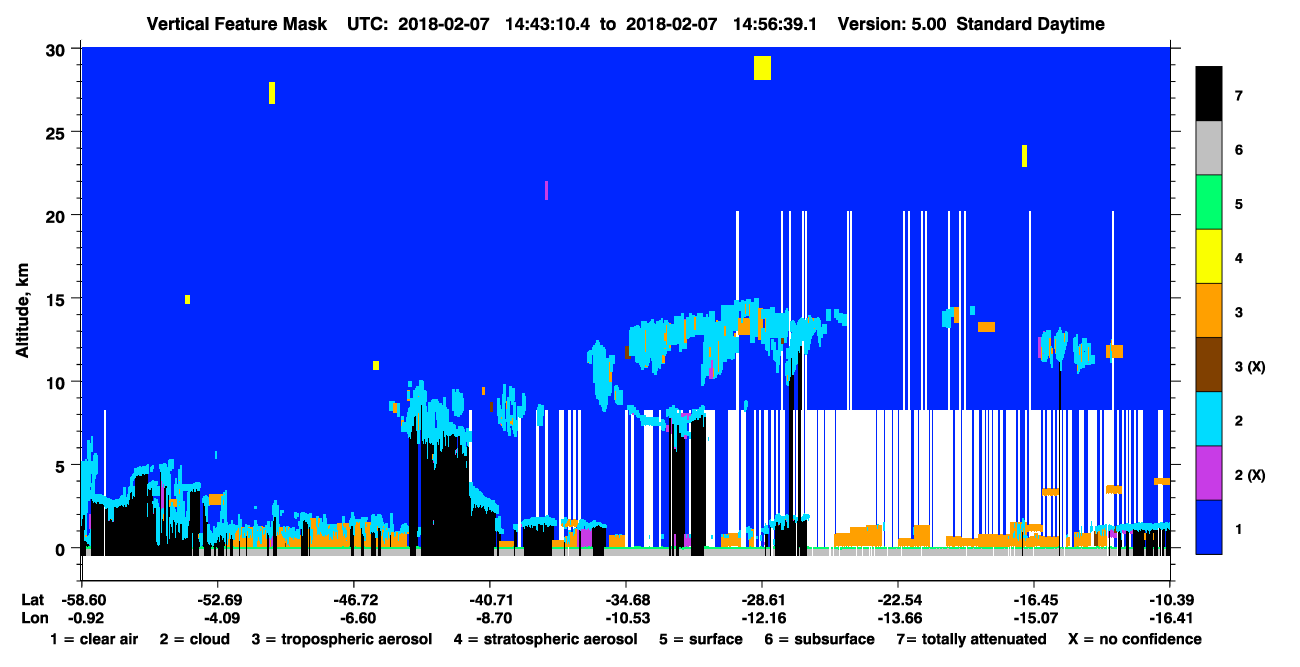Click longitude value '-13.66'
1300x667 pixels.
(x=898, y=618)
